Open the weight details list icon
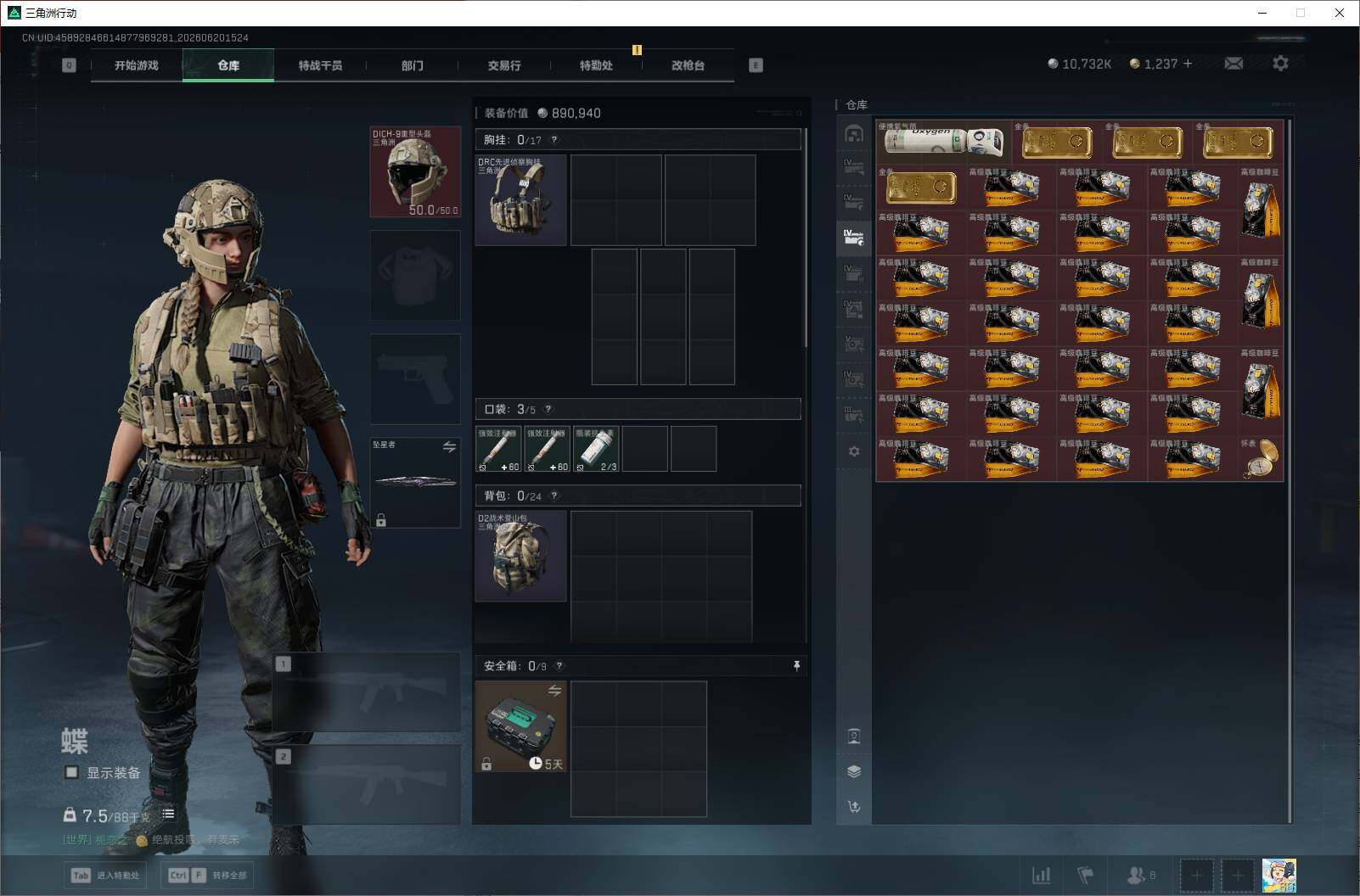 point(168,814)
